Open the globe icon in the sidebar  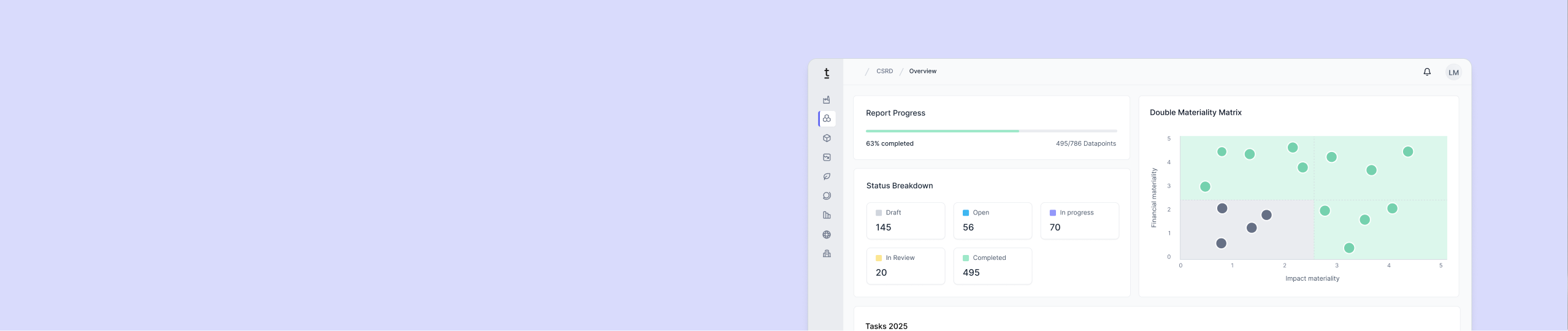(827, 234)
